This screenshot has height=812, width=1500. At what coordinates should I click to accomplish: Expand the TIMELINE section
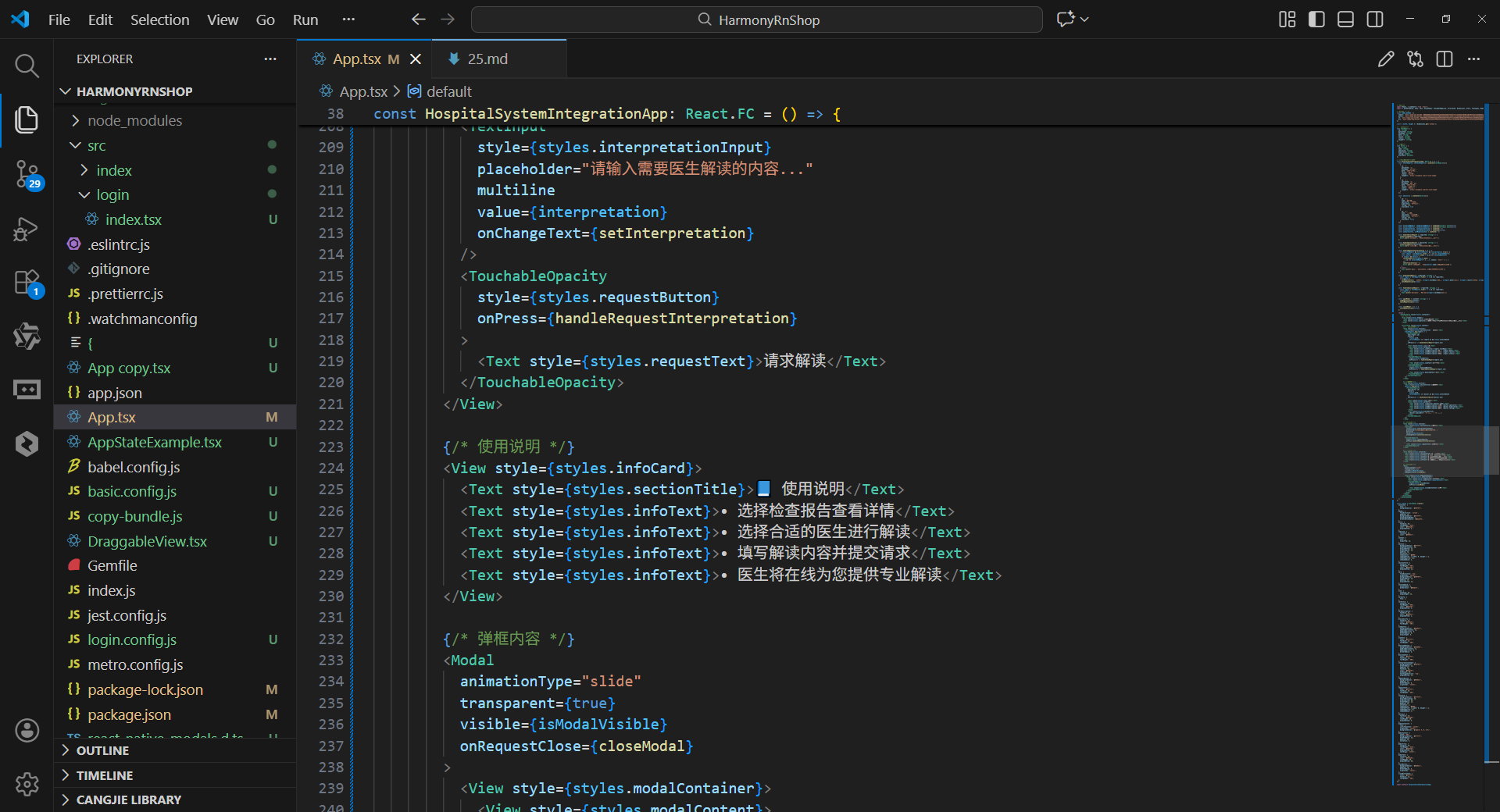(x=175, y=775)
